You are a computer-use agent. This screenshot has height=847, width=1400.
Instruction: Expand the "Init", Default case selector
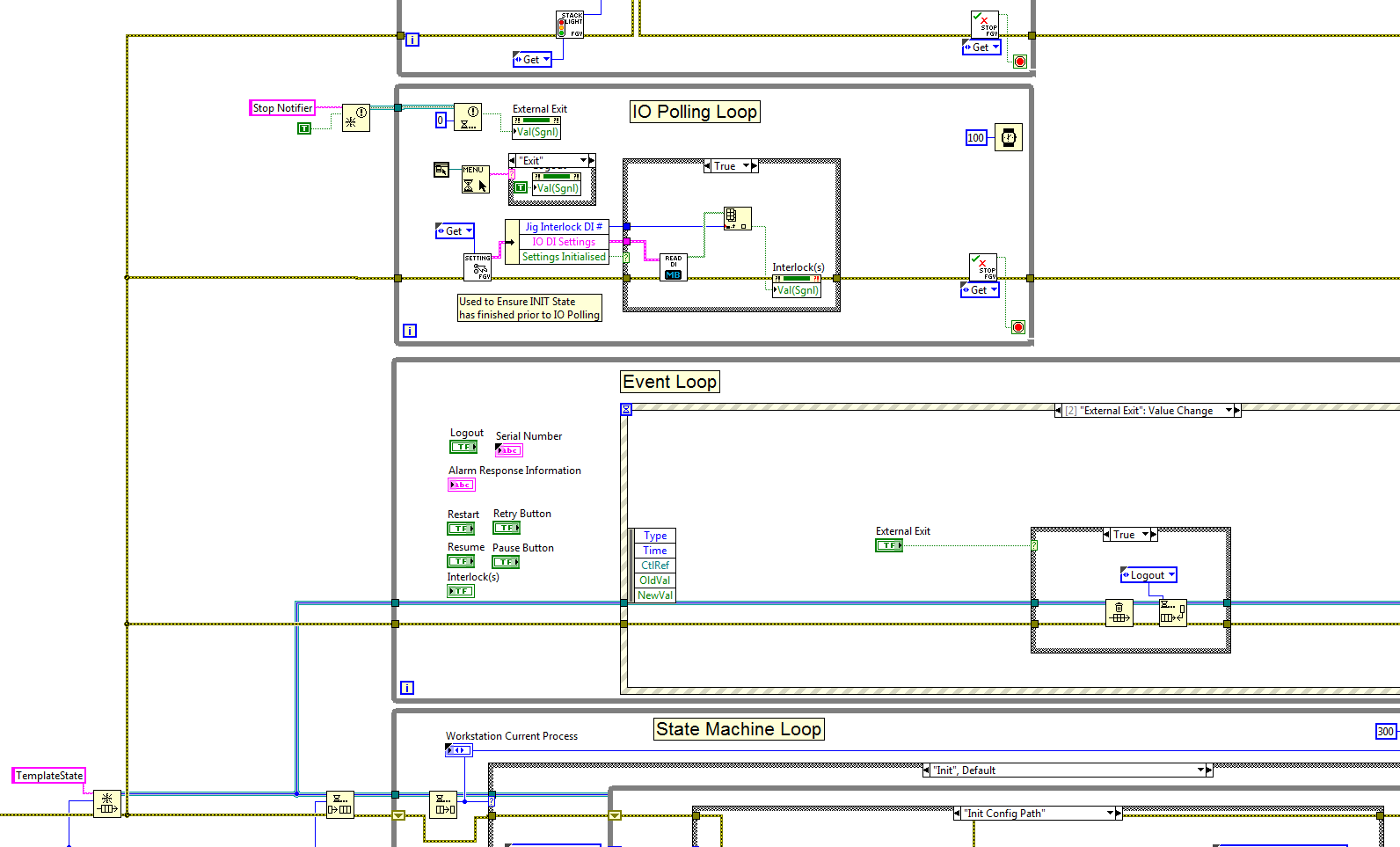1200,770
